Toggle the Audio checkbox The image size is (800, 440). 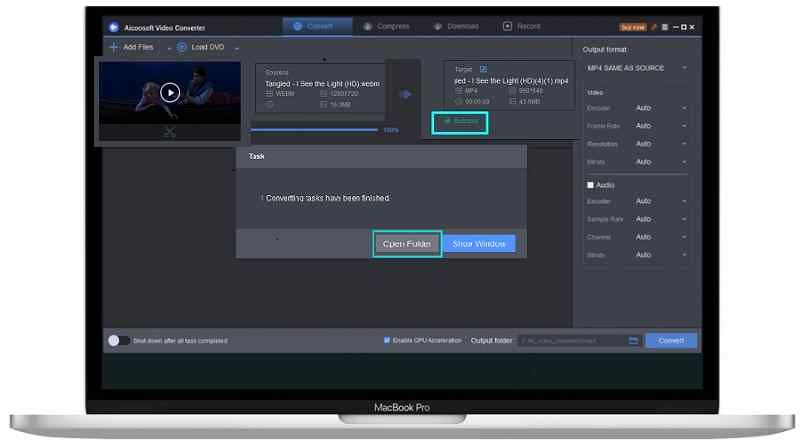click(590, 185)
